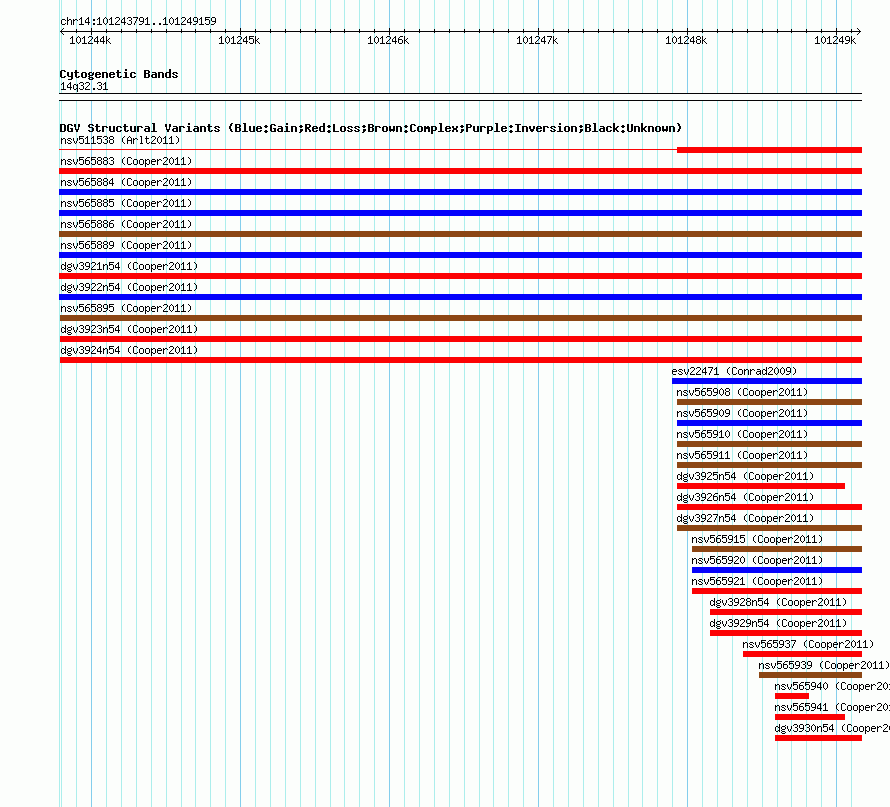Viewport: 890px width, 807px height.
Task: Select the nsv565883 (Cooper2011) label
Action: pyautogui.click(x=126, y=161)
